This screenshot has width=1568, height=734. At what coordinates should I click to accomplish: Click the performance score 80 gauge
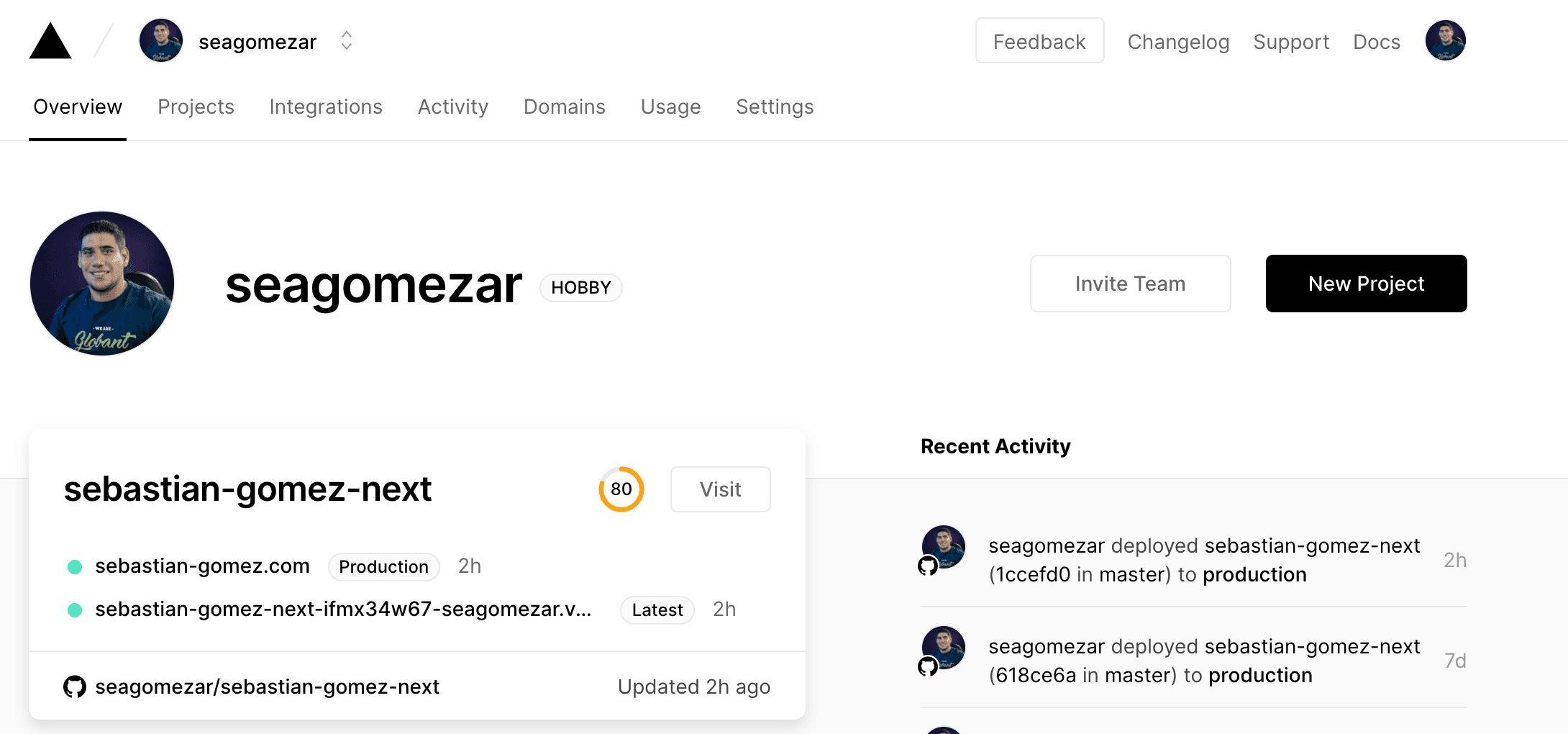621,489
